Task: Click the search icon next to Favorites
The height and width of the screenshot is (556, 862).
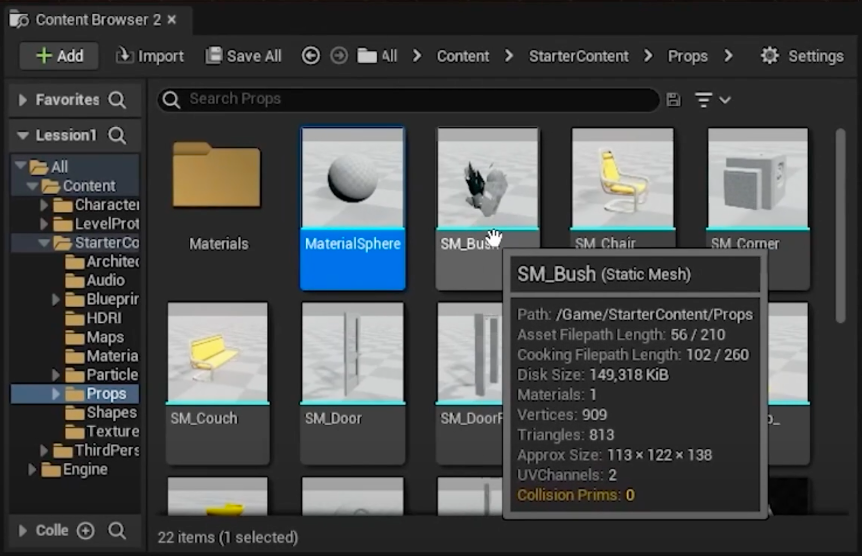Action: coord(118,100)
